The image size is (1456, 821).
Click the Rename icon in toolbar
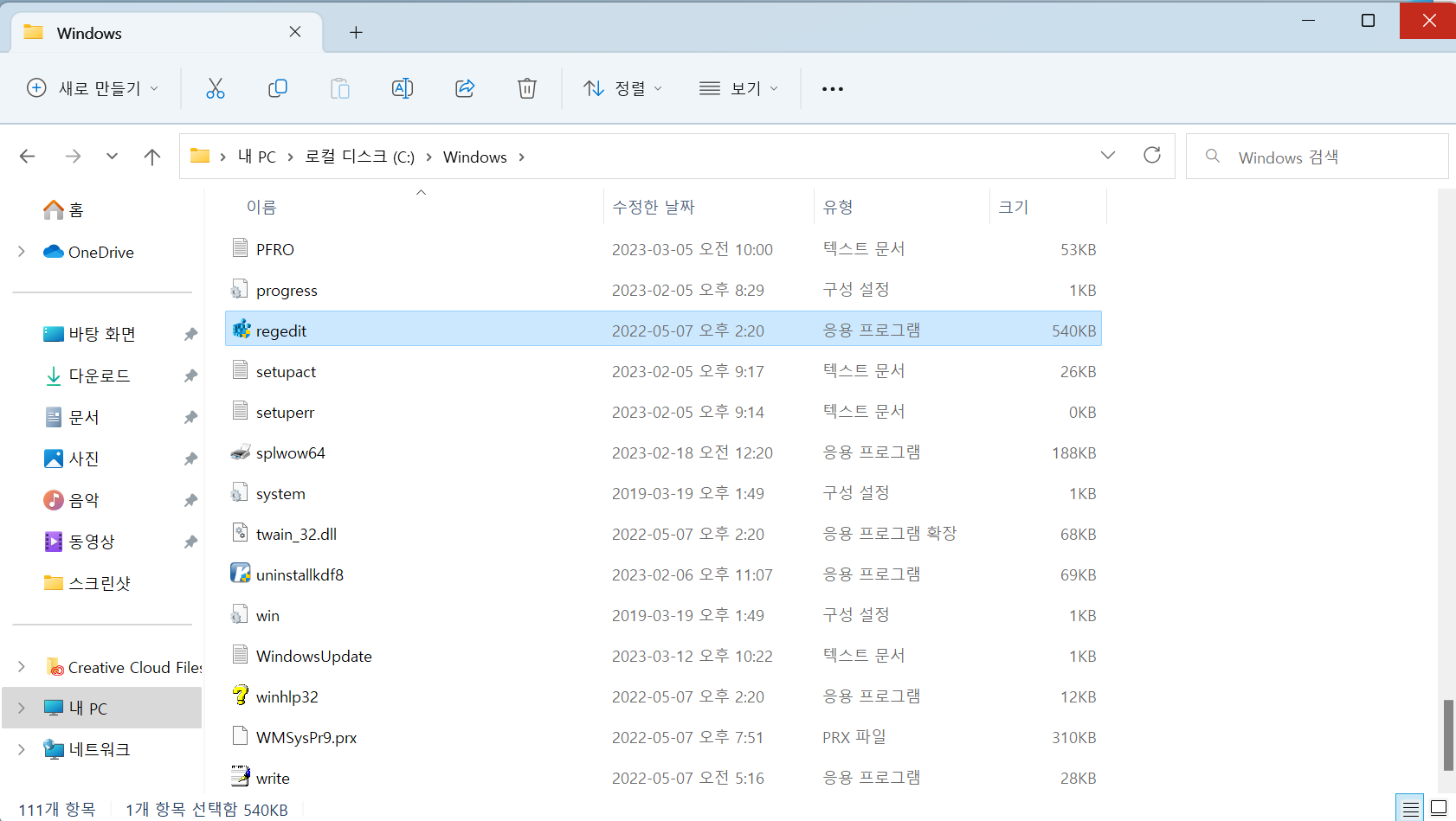pyautogui.click(x=403, y=88)
